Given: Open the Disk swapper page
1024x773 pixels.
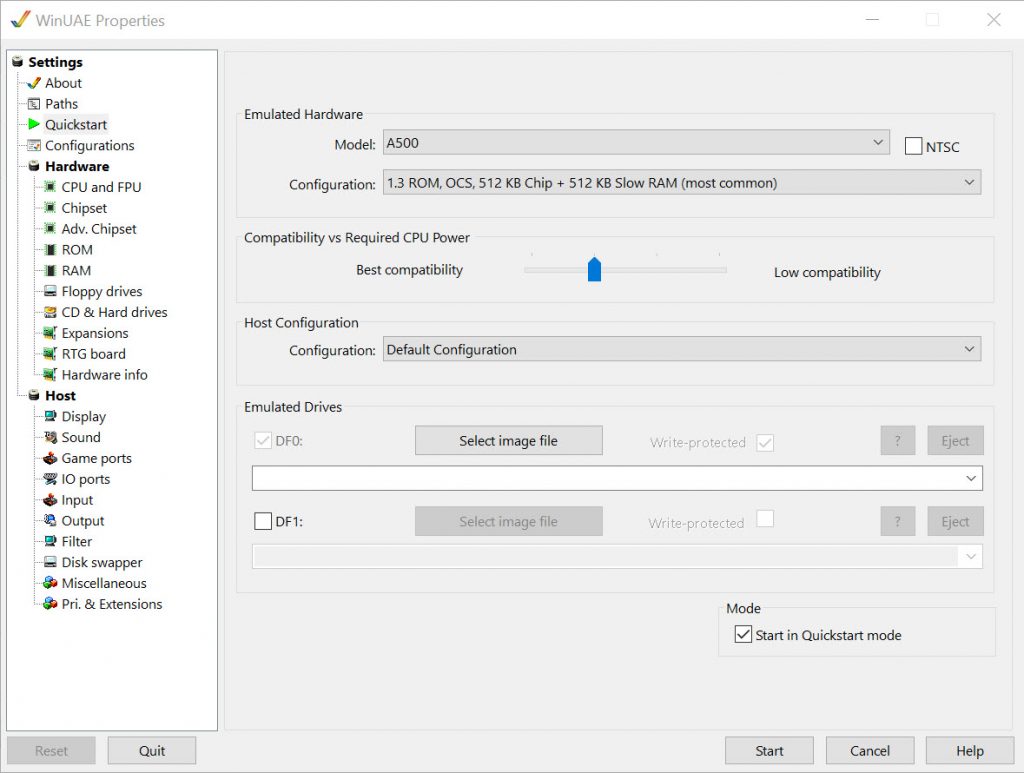Looking at the screenshot, I should (102, 562).
